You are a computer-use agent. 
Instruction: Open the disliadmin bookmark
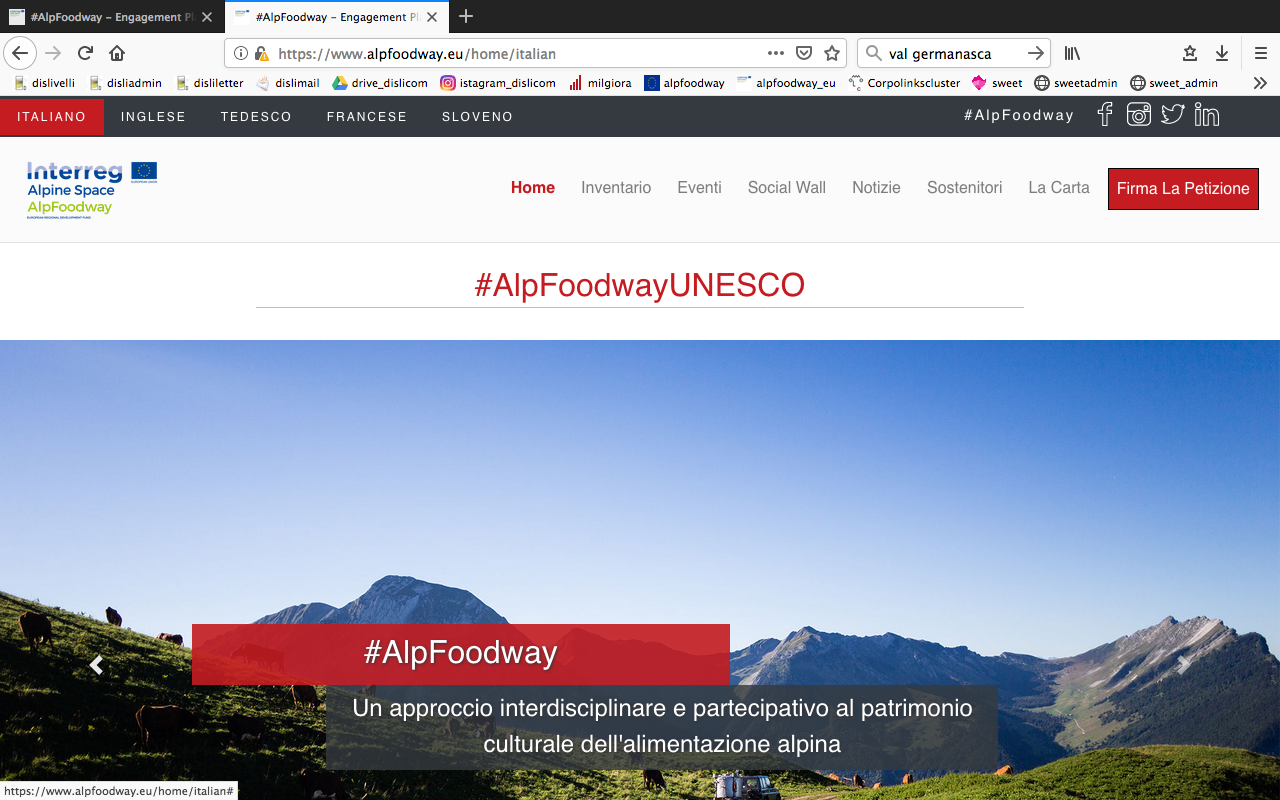(125, 83)
